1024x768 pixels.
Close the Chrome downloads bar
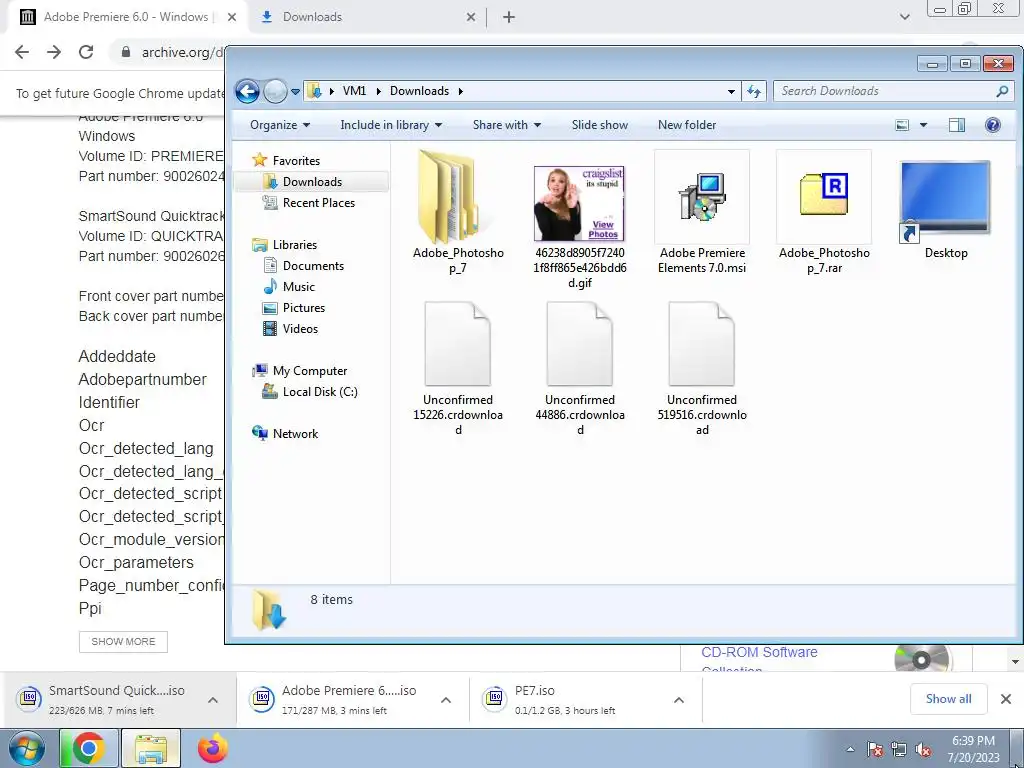pyautogui.click(x=1006, y=699)
